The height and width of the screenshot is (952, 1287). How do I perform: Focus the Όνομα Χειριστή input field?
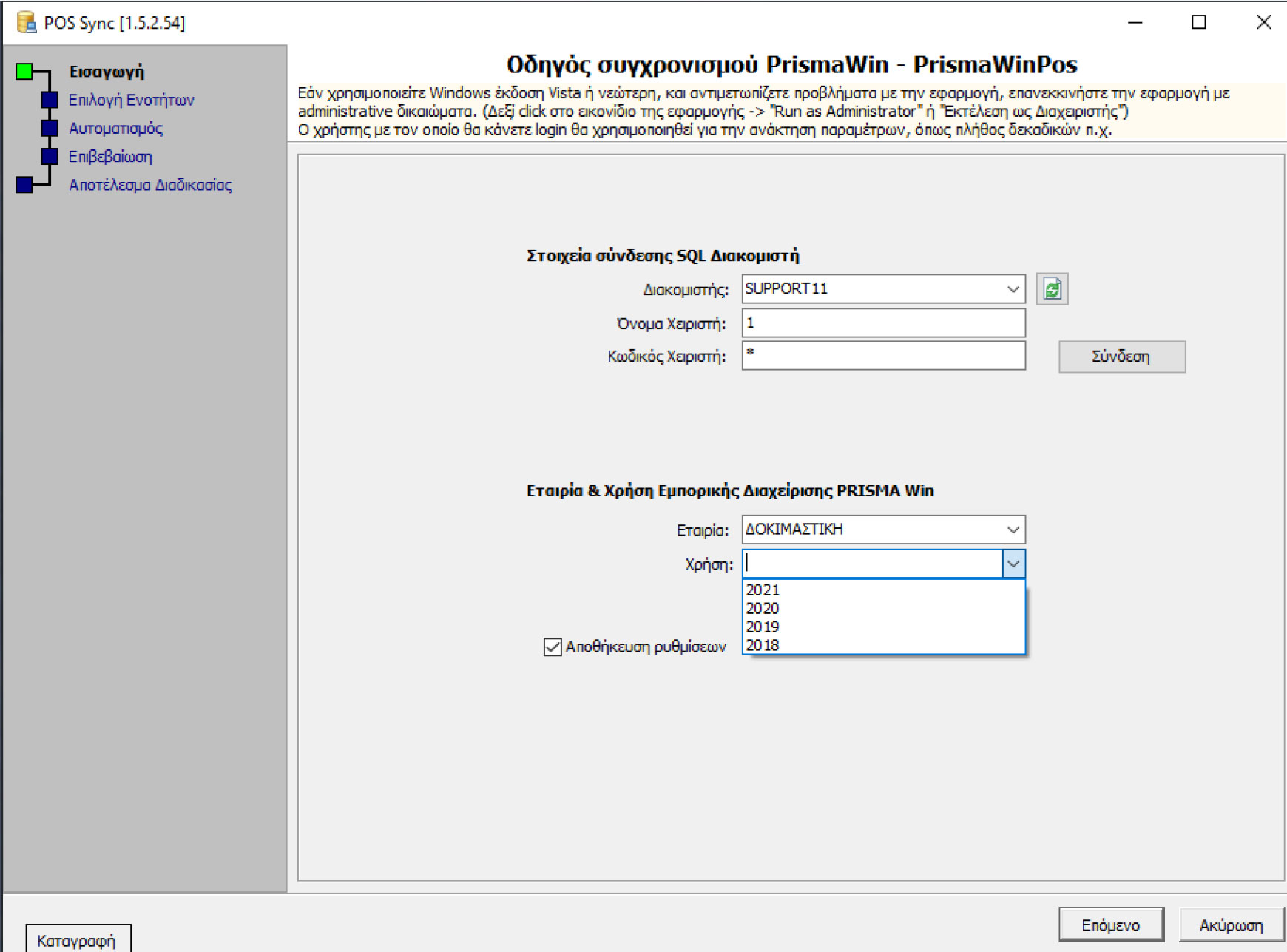coord(883,323)
